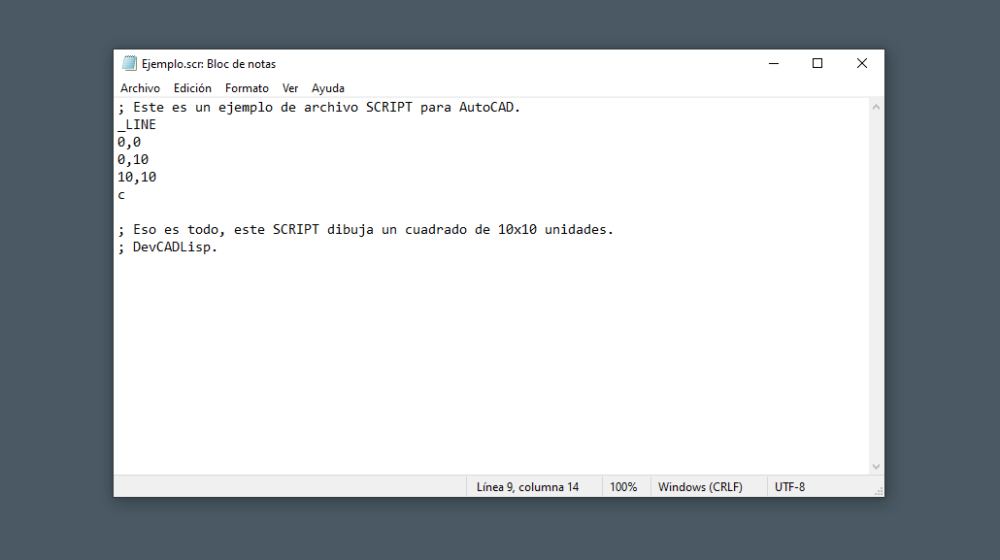Open the Formato menu

click(246, 88)
